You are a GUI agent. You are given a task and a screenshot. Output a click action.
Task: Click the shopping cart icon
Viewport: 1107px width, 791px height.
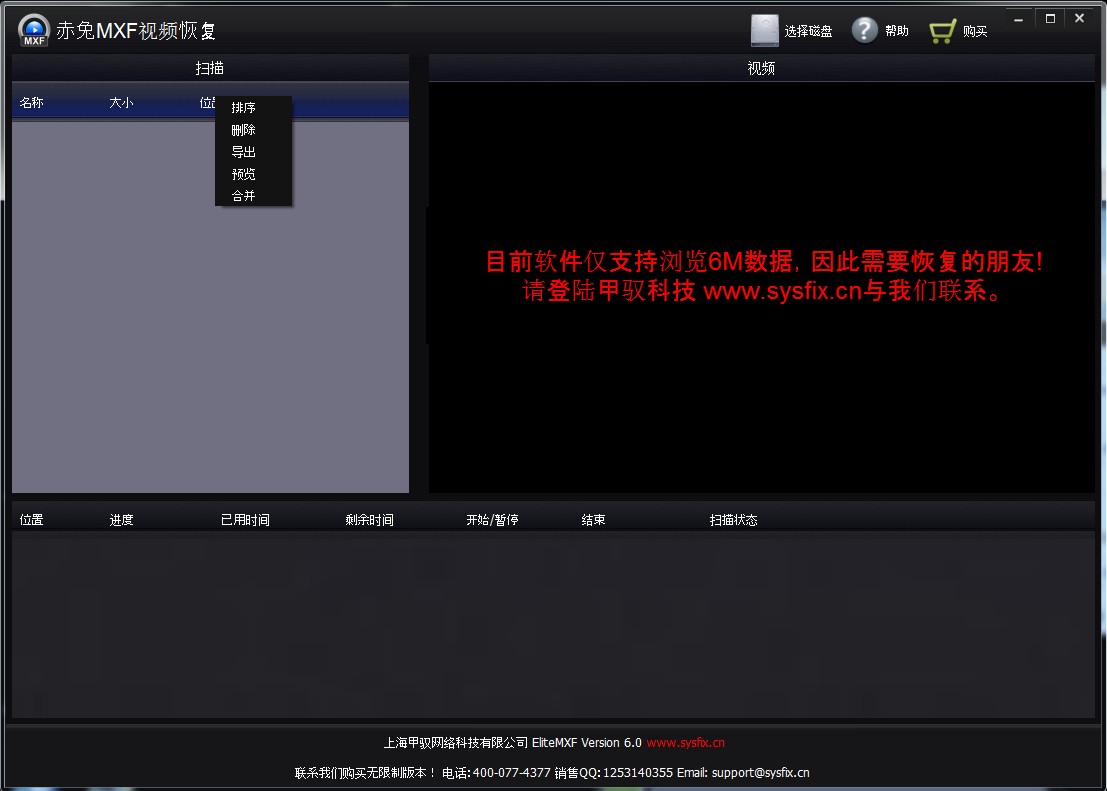tap(943, 31)
